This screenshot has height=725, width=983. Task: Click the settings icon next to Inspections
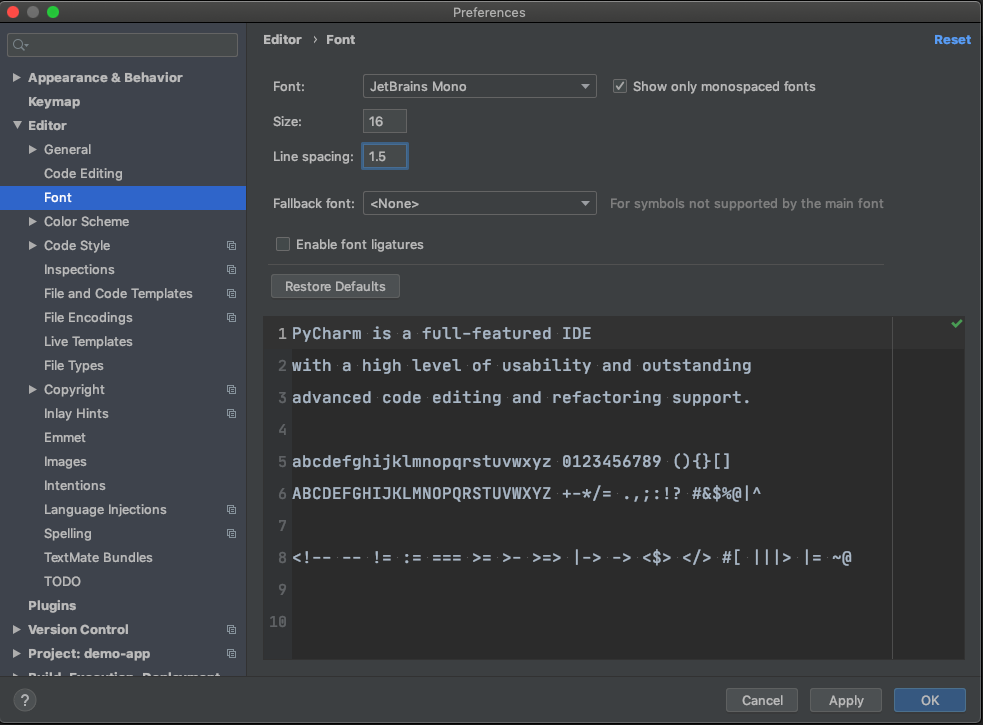(x=231, y=269)
